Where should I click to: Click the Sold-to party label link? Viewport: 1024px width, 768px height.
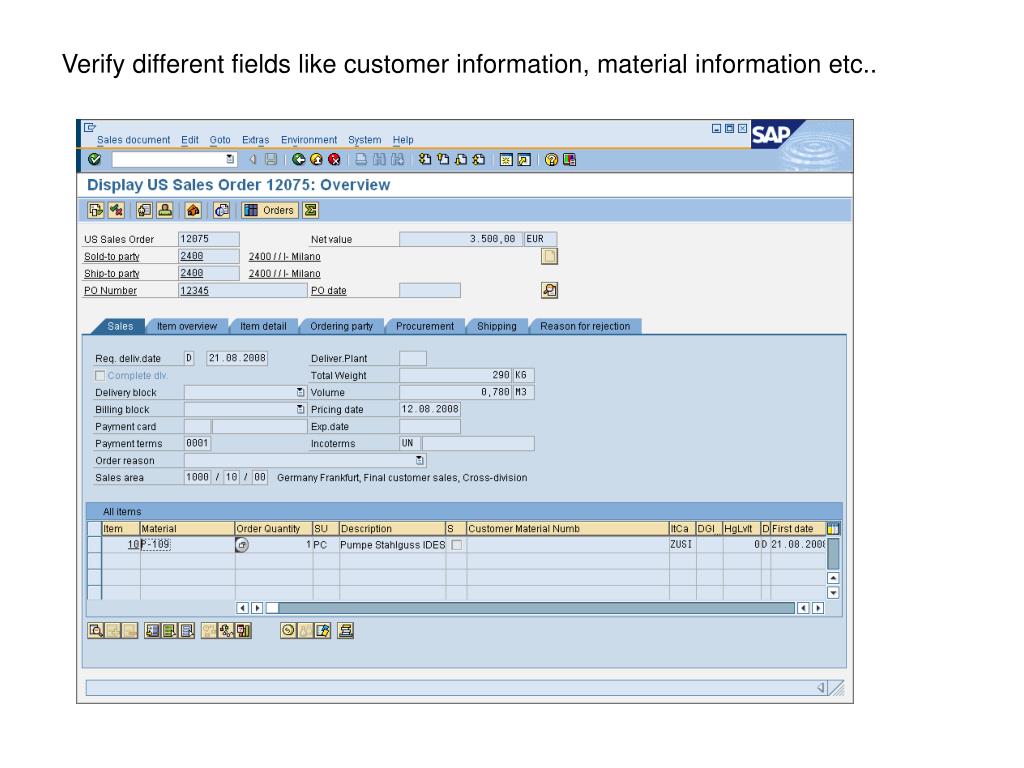pos(112,257)
